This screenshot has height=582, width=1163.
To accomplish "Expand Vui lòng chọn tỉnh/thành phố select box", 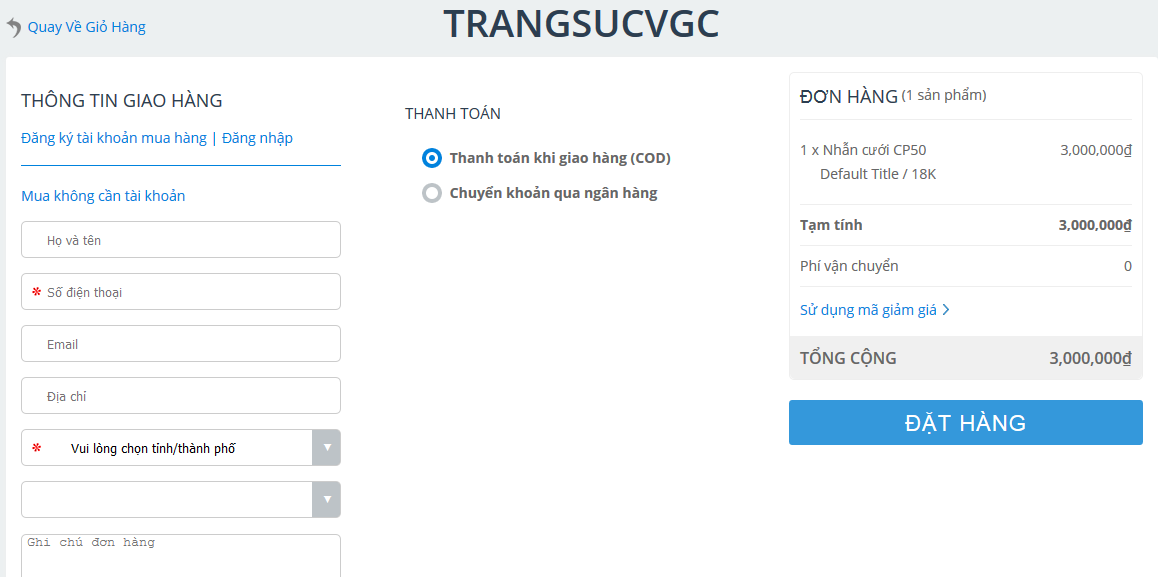I will (181, 448).
